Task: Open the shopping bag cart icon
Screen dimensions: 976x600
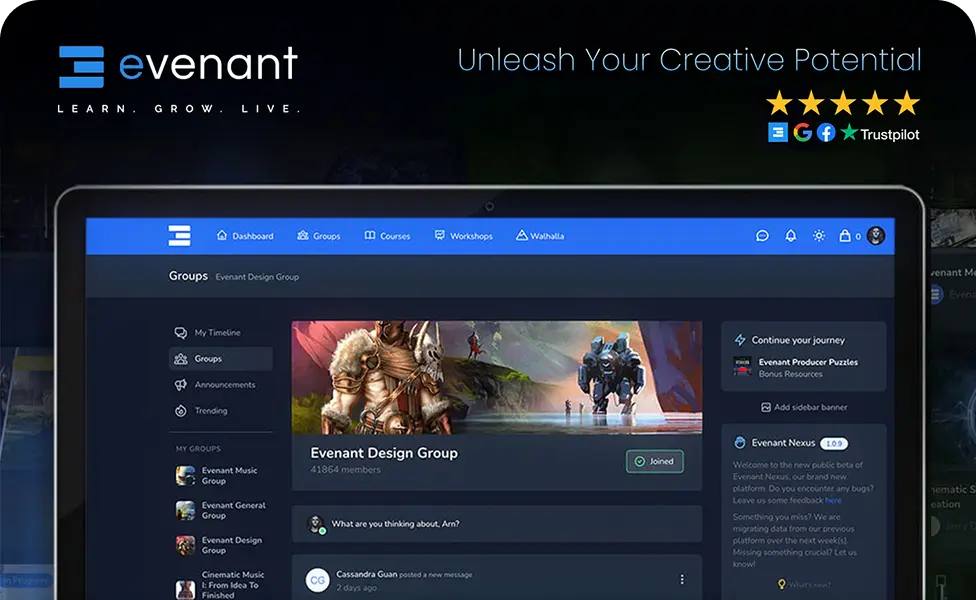Action: click(x=845, y=236)
